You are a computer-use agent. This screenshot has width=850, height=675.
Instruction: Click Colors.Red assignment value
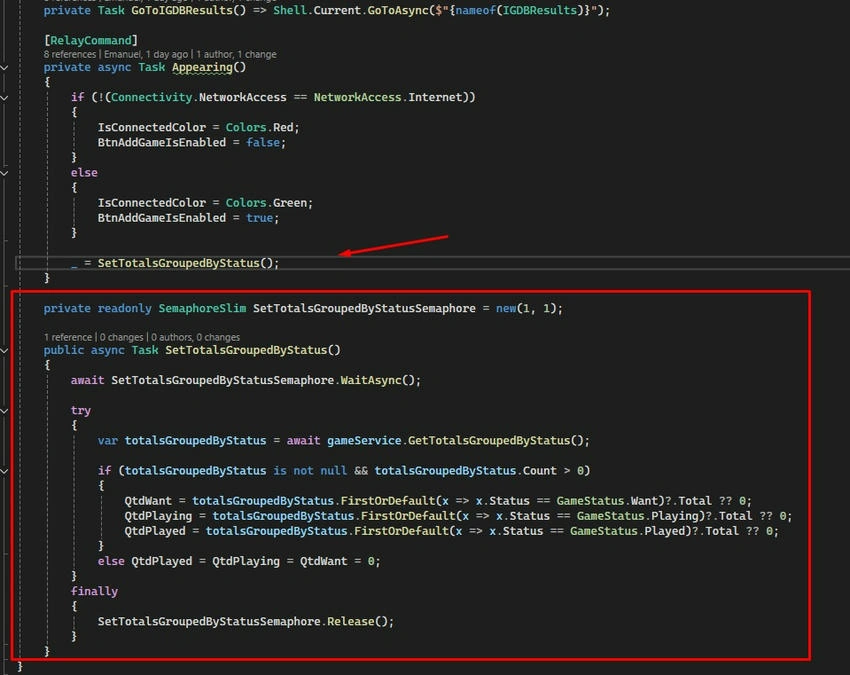[259, 127]
